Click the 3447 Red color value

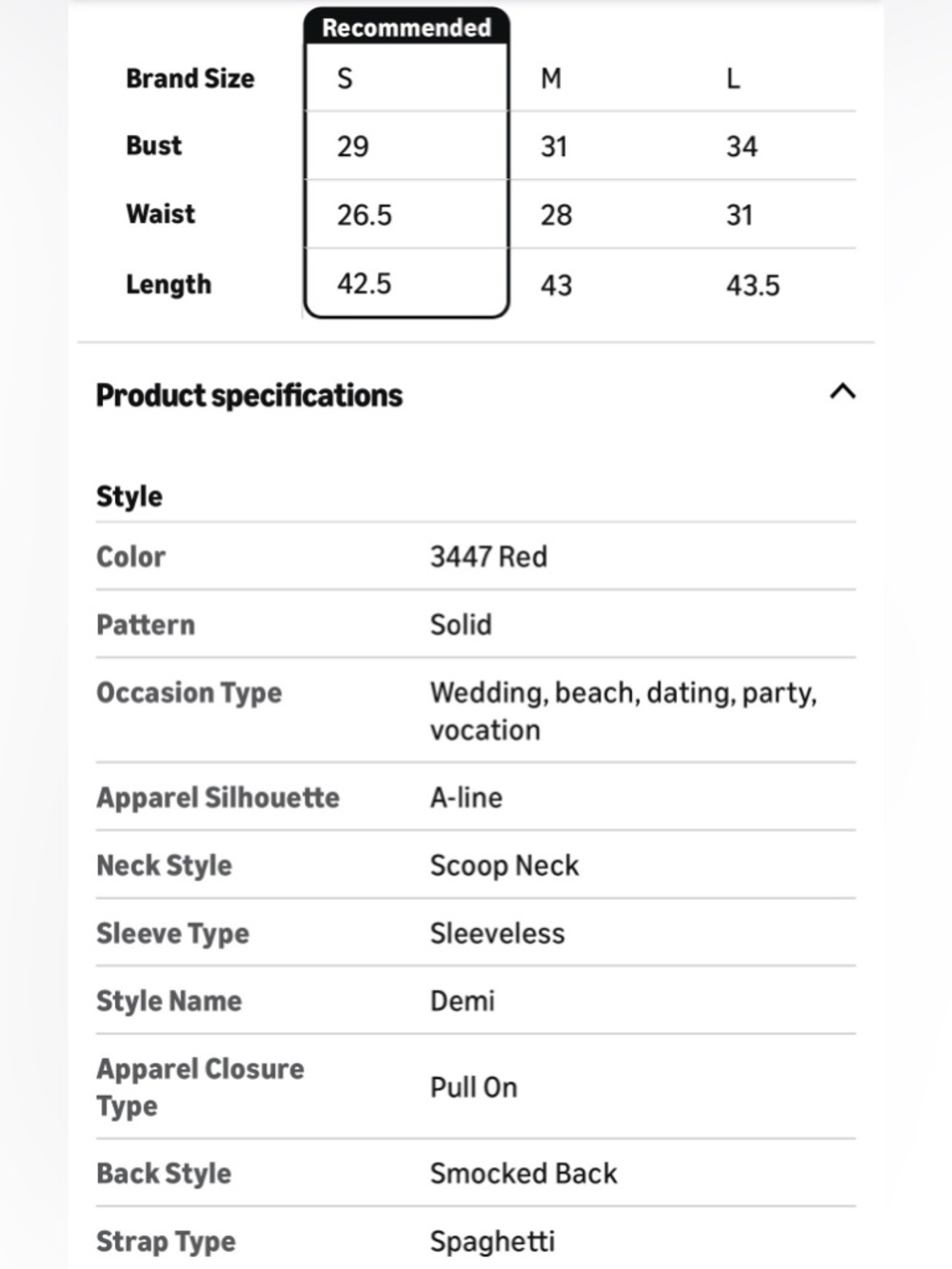(488, 556)
